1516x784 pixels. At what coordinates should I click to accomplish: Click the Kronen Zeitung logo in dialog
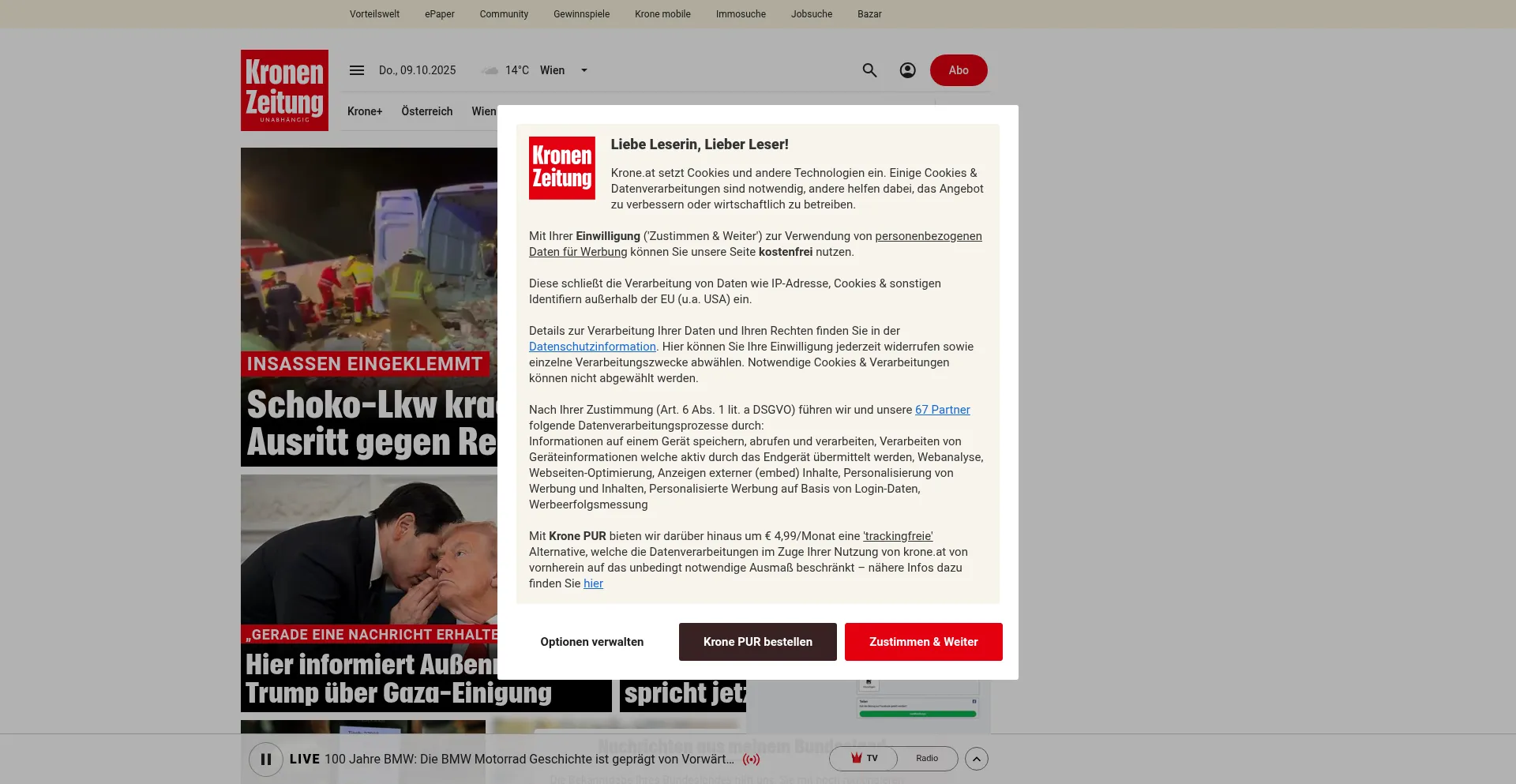pos(561,167)
